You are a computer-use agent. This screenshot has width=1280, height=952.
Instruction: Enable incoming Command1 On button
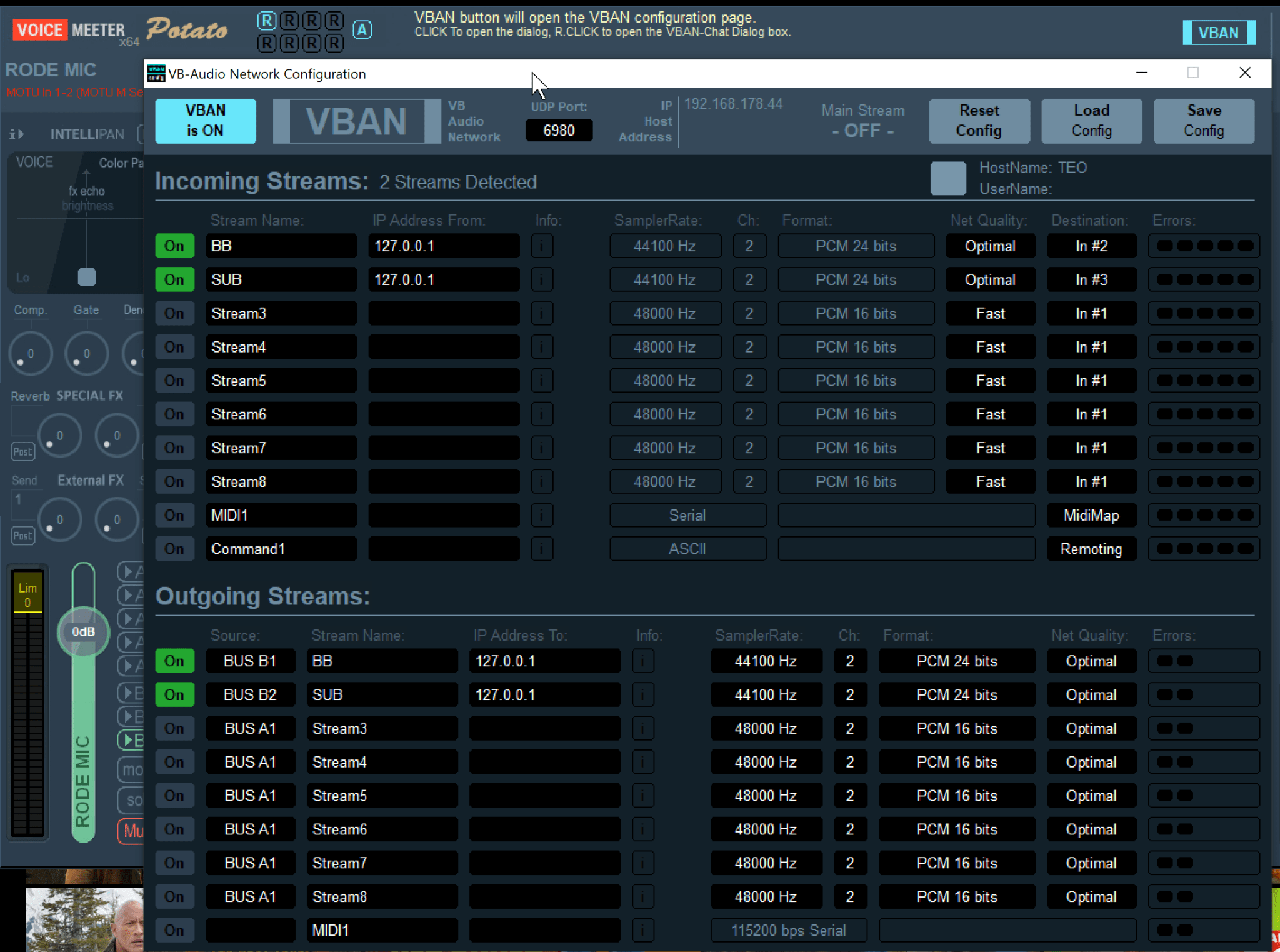pyautogui.click(x=174, y=549)
